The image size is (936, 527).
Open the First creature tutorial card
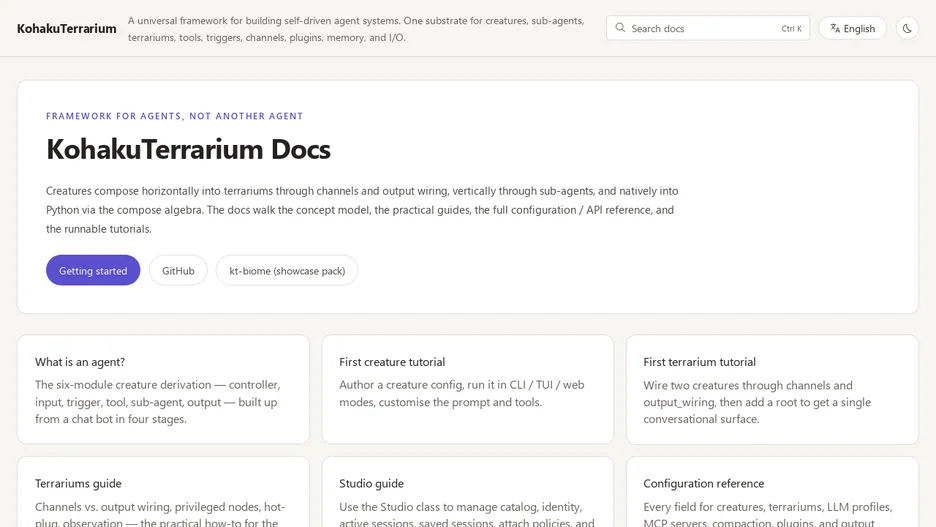467,389
